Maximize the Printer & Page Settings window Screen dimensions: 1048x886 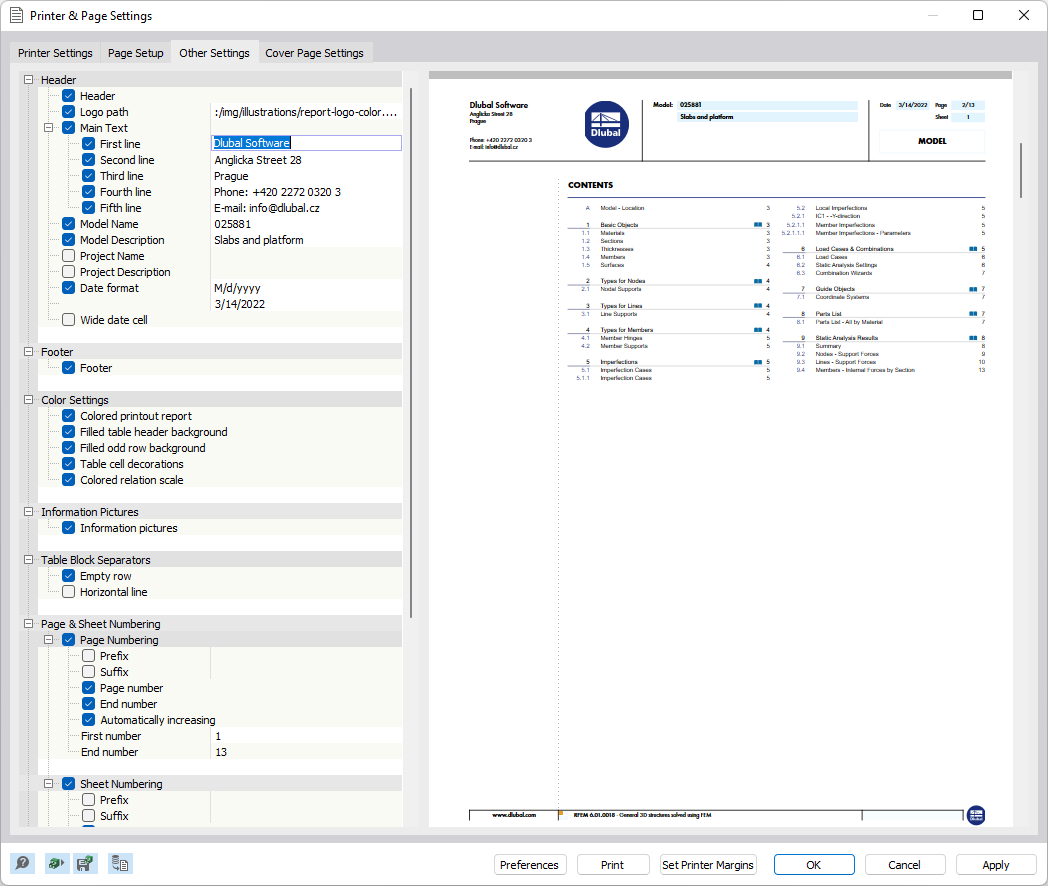pos(978,15)
